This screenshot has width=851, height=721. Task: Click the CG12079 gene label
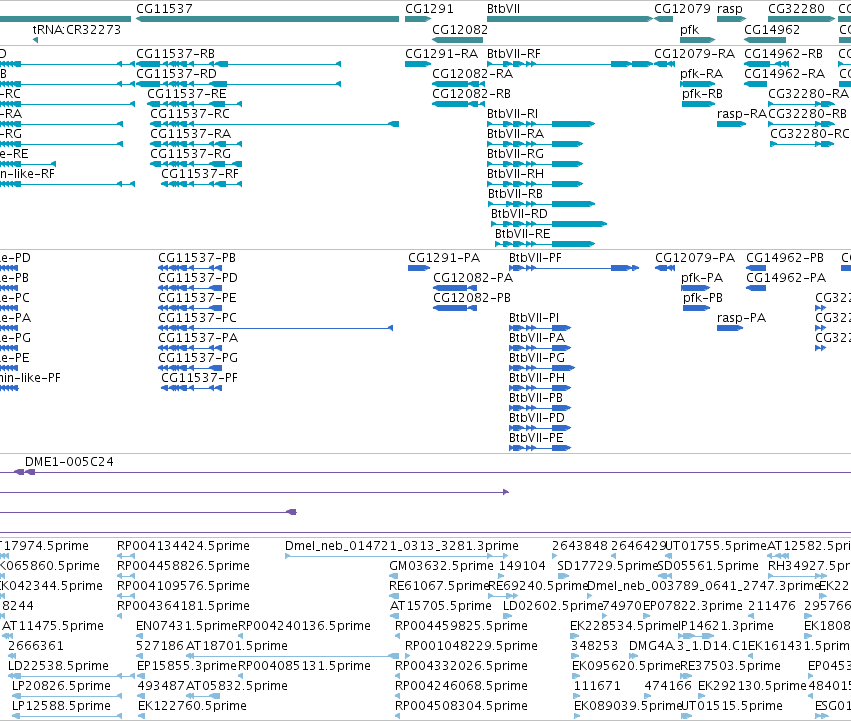[682, 9]
